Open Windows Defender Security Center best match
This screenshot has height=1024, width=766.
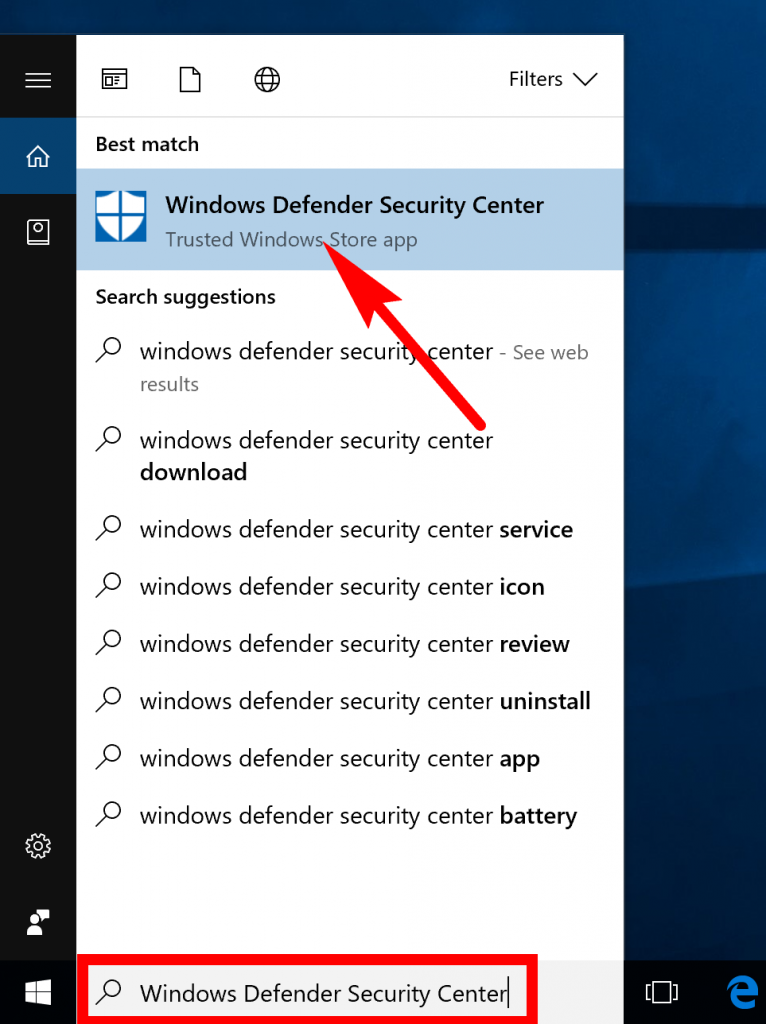(x=350, y=219)
